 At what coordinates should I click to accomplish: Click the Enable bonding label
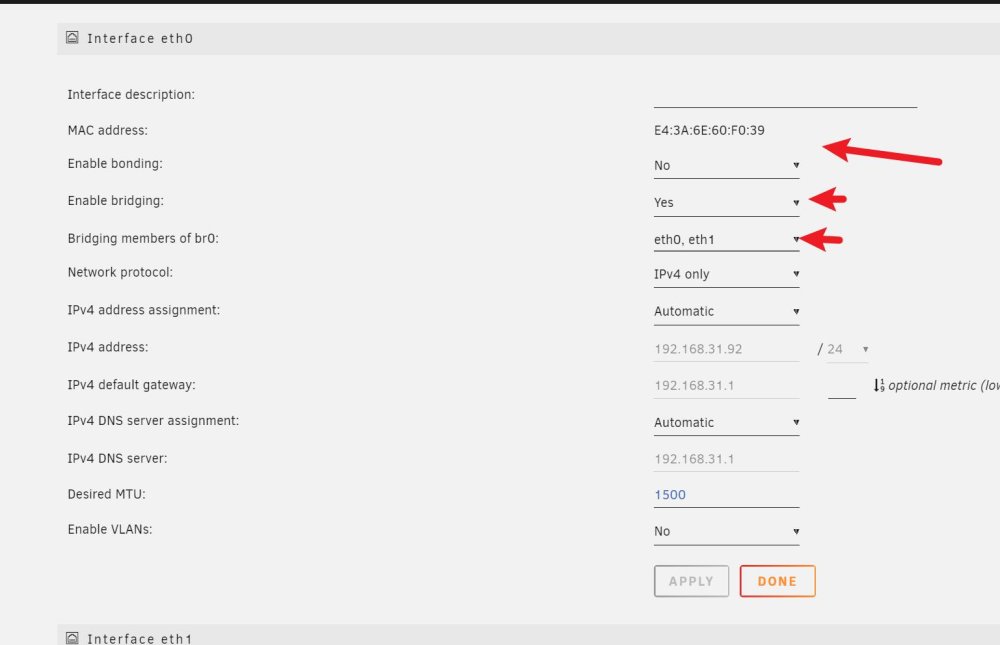pyautogui.click(x=115, y=163)
